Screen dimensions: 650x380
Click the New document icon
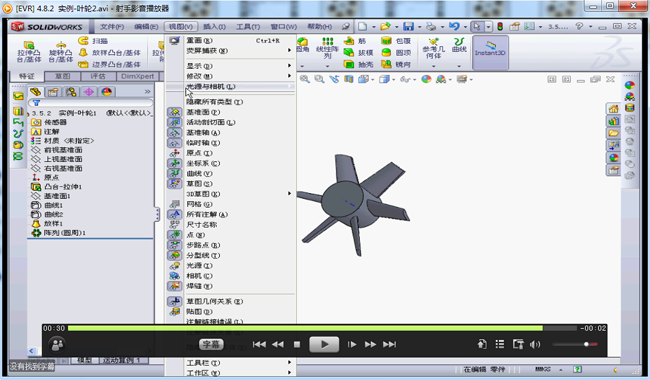(363, 27)
